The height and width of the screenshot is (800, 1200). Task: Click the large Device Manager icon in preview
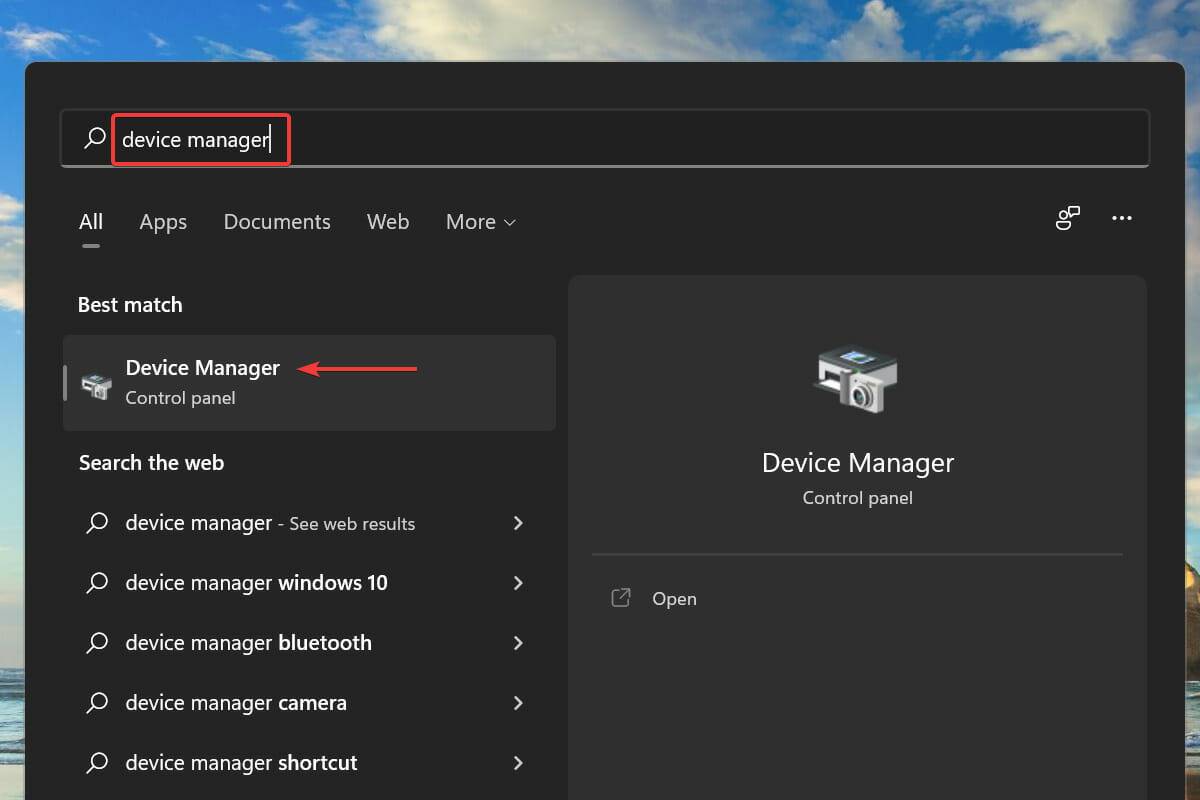pos(856,379)
